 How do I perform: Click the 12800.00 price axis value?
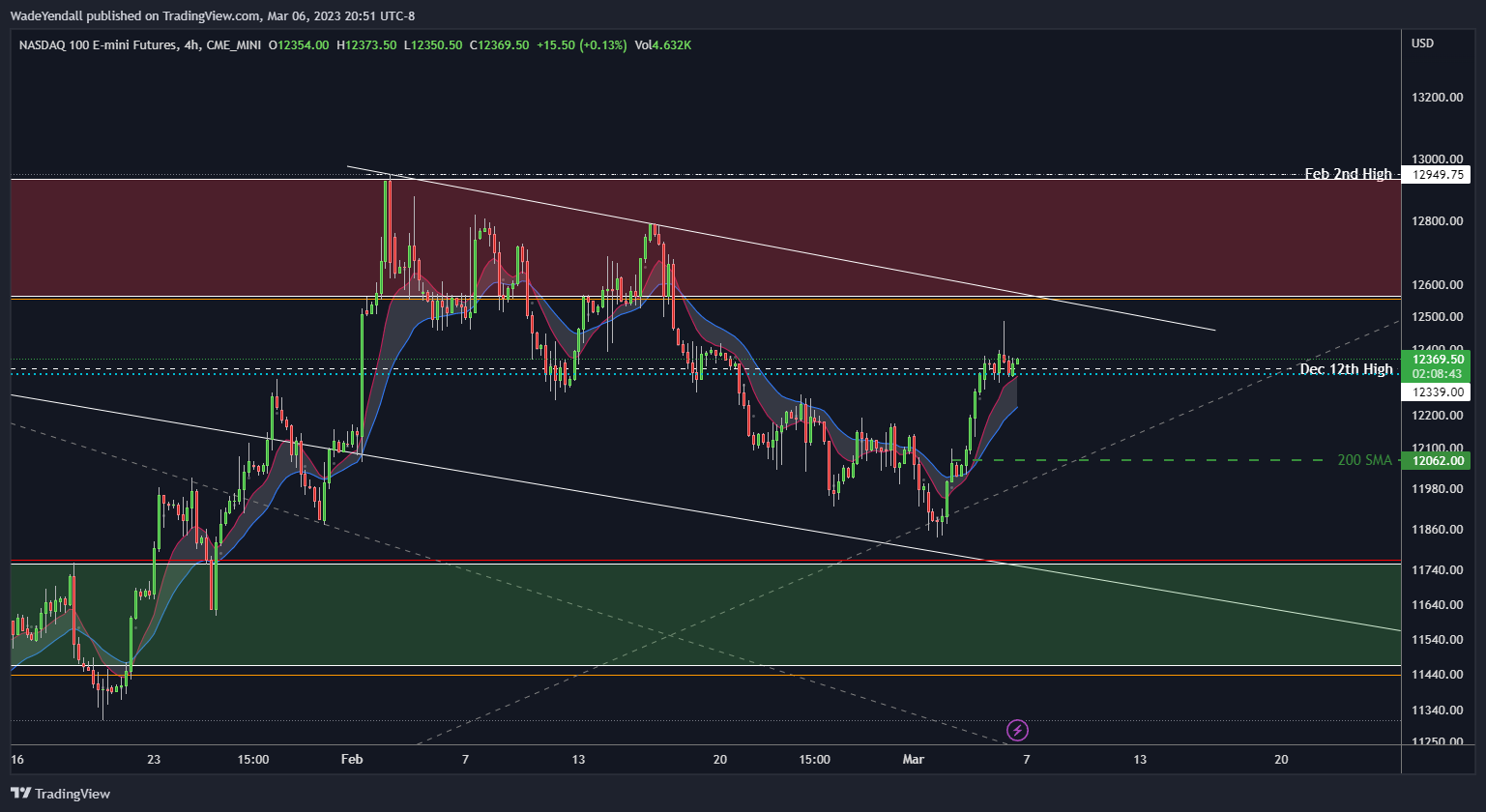tap(1437, 221)
